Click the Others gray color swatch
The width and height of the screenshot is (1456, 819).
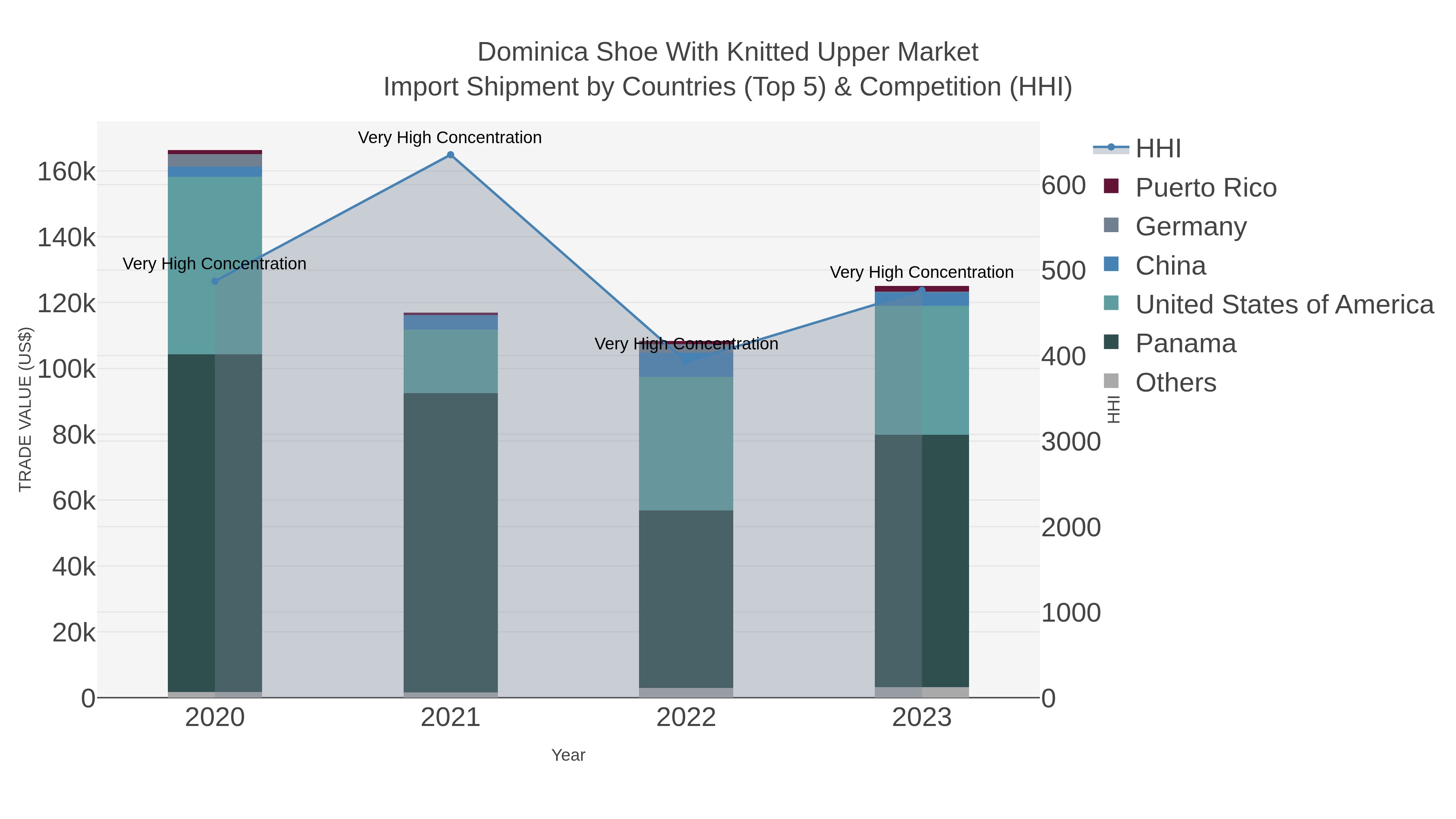click(1111, 381)
